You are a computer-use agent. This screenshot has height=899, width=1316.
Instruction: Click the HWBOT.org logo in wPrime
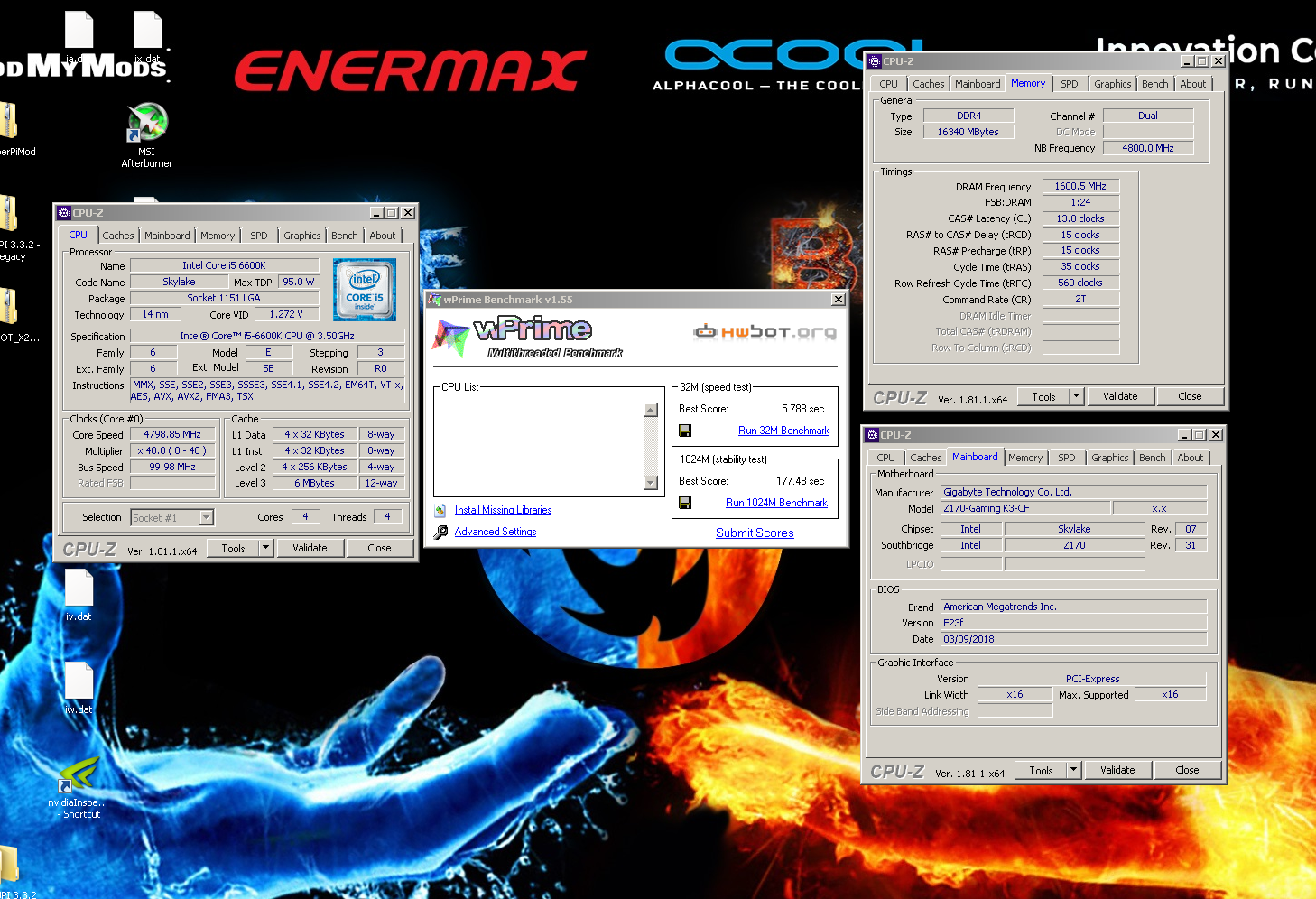click(765, 332)
